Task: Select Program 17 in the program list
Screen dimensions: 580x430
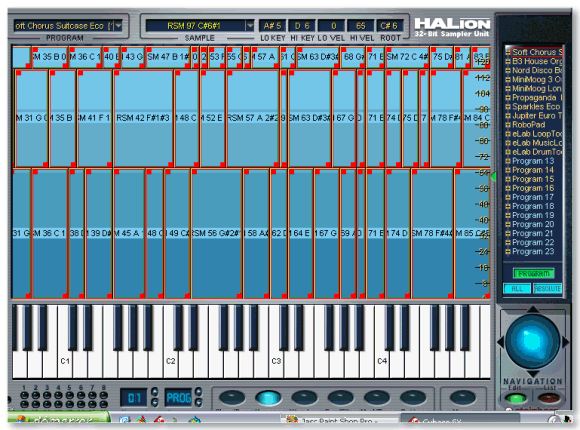Action: coord(533,197)
